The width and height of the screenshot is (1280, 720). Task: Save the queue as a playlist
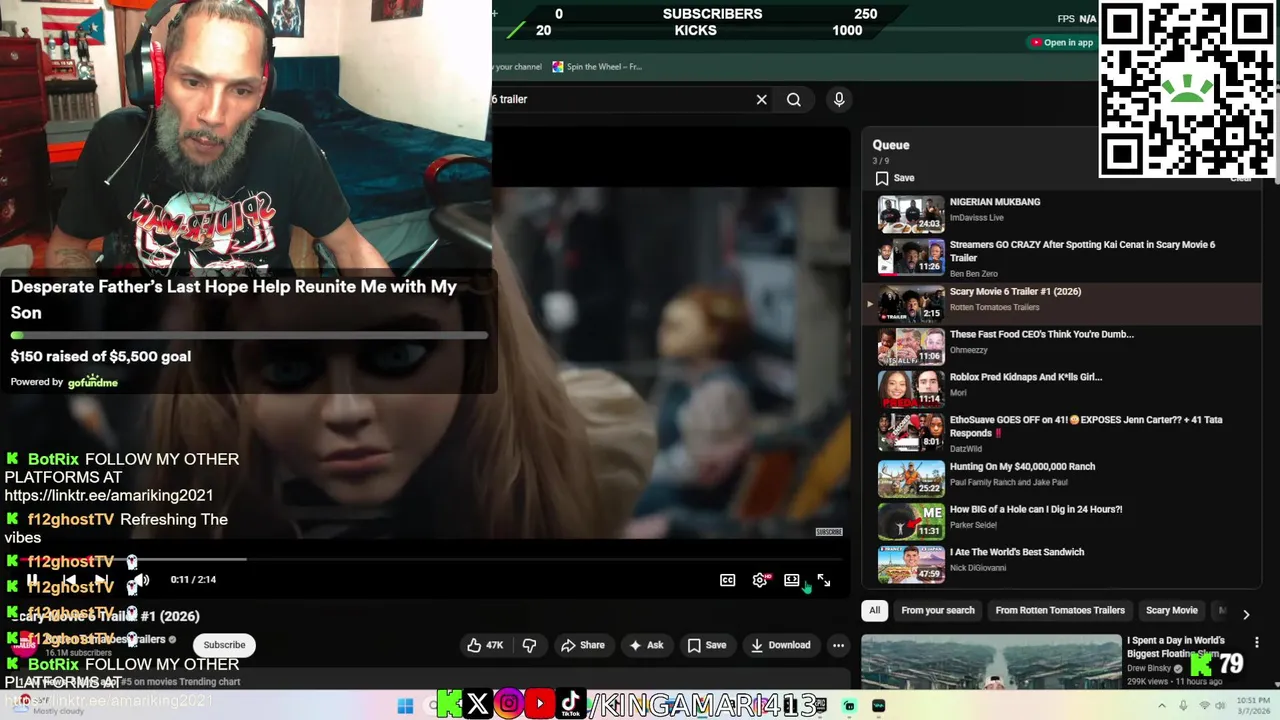(895, 178)
